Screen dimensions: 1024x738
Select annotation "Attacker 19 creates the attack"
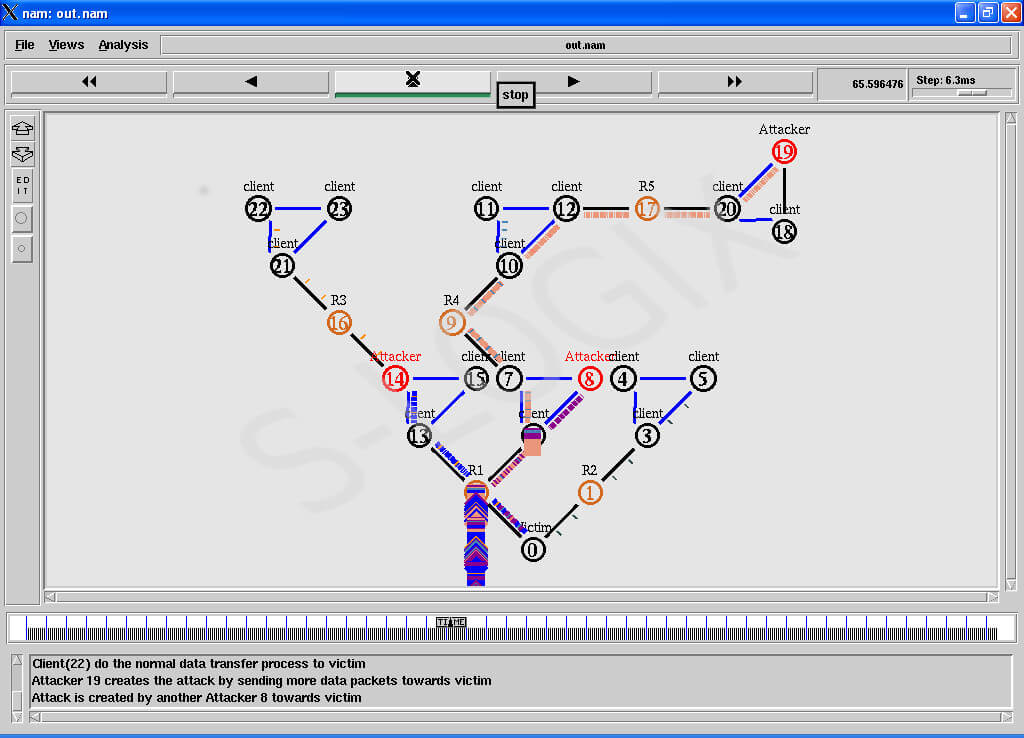click(x=261, y=681)
